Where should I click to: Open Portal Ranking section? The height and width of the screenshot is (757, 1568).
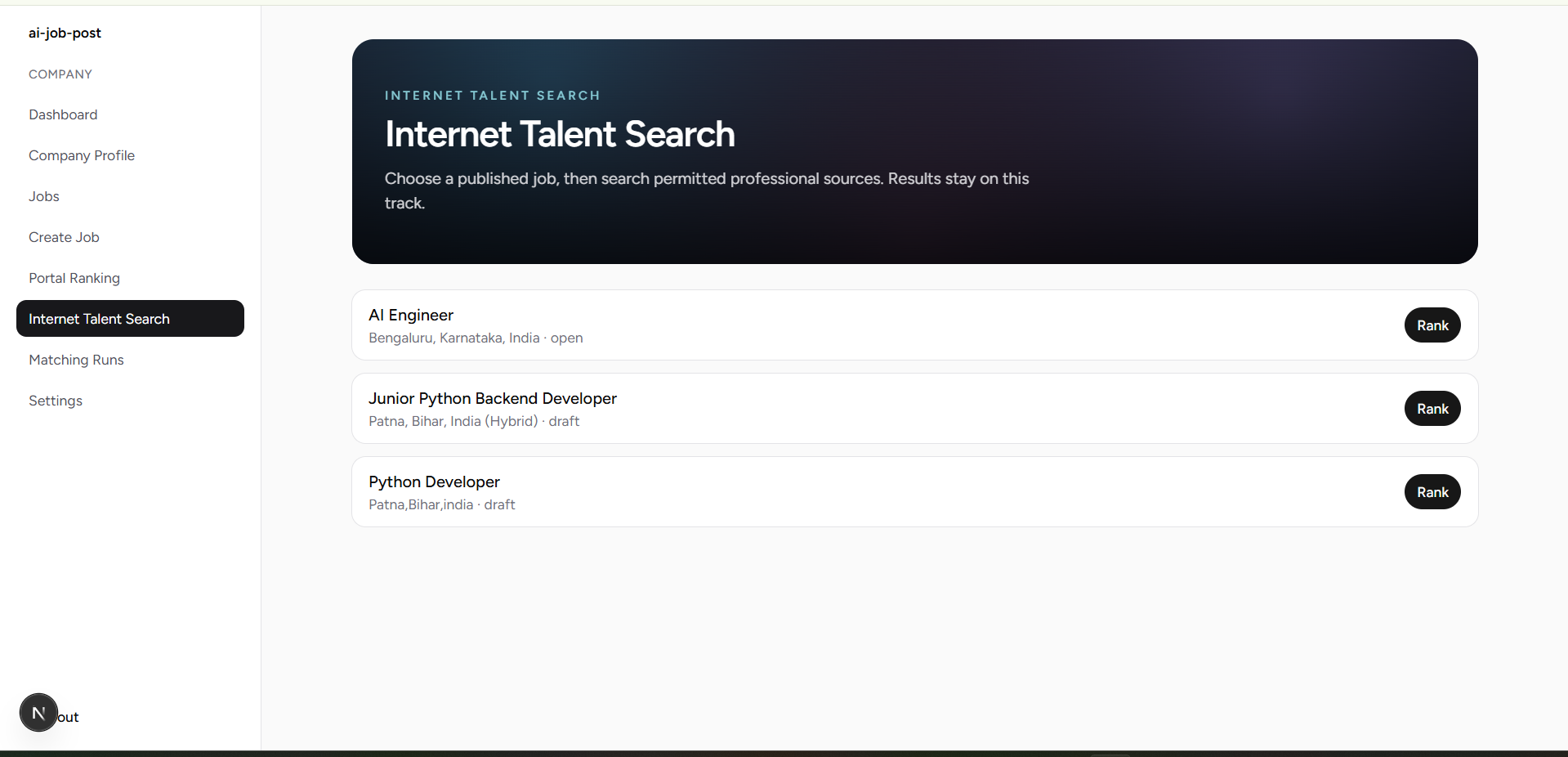(x=74, y=278)
